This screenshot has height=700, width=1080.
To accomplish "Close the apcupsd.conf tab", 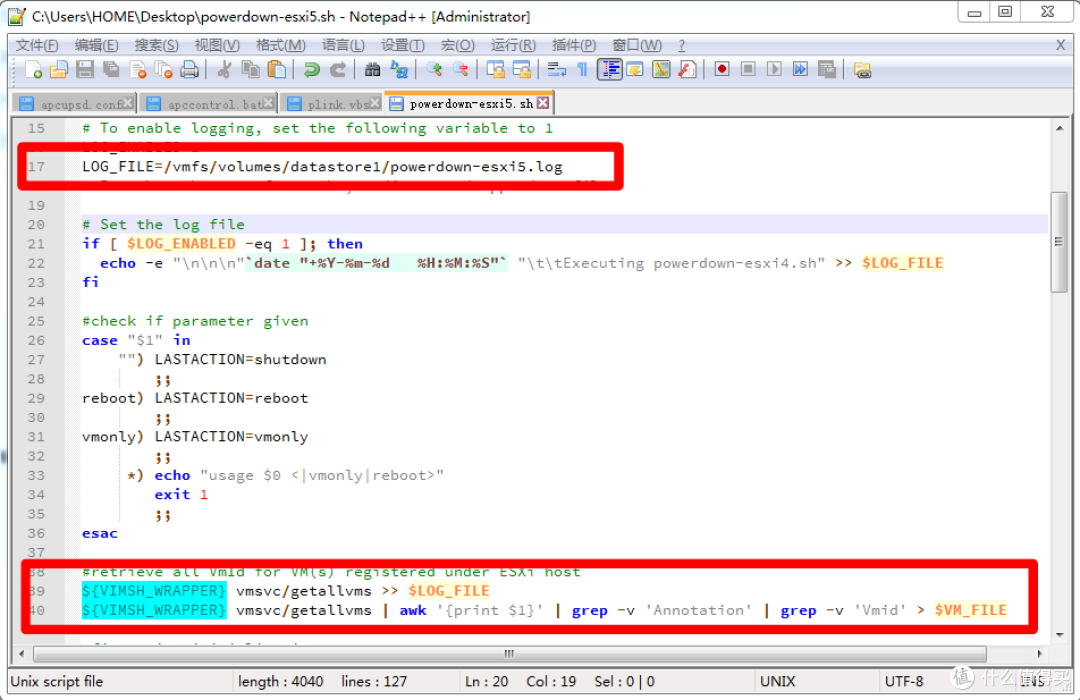I will point(128,103).
